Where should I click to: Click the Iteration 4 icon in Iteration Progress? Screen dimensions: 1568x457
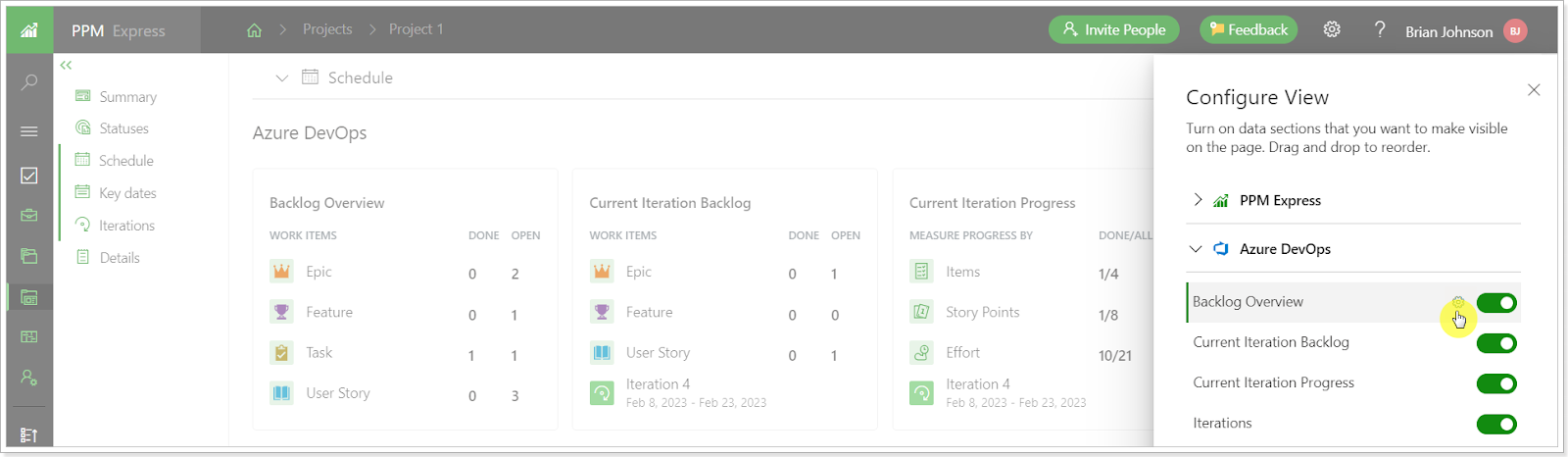pos(921,393)
